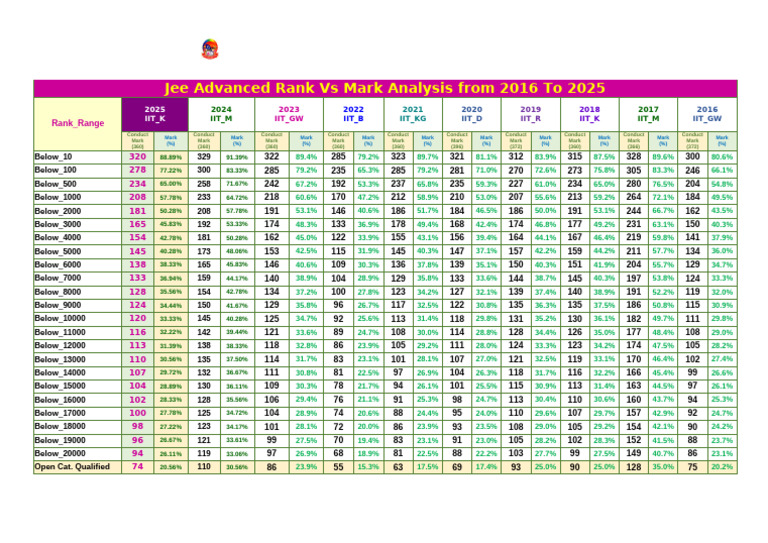Screen dimensions: 768x543
Task: Select the 2025 qualifying mark '74' in Open Cat. row
Action: coord(138,467)
